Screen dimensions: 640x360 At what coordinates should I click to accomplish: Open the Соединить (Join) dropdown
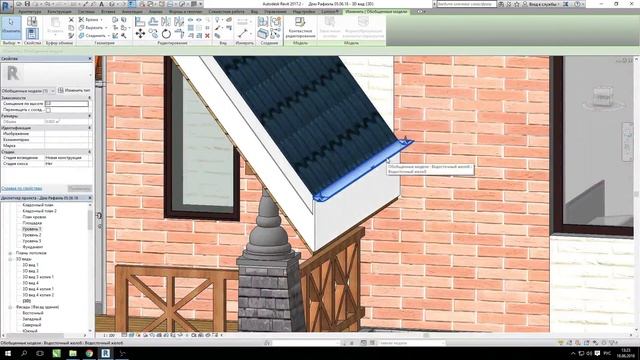click(108, 36)
